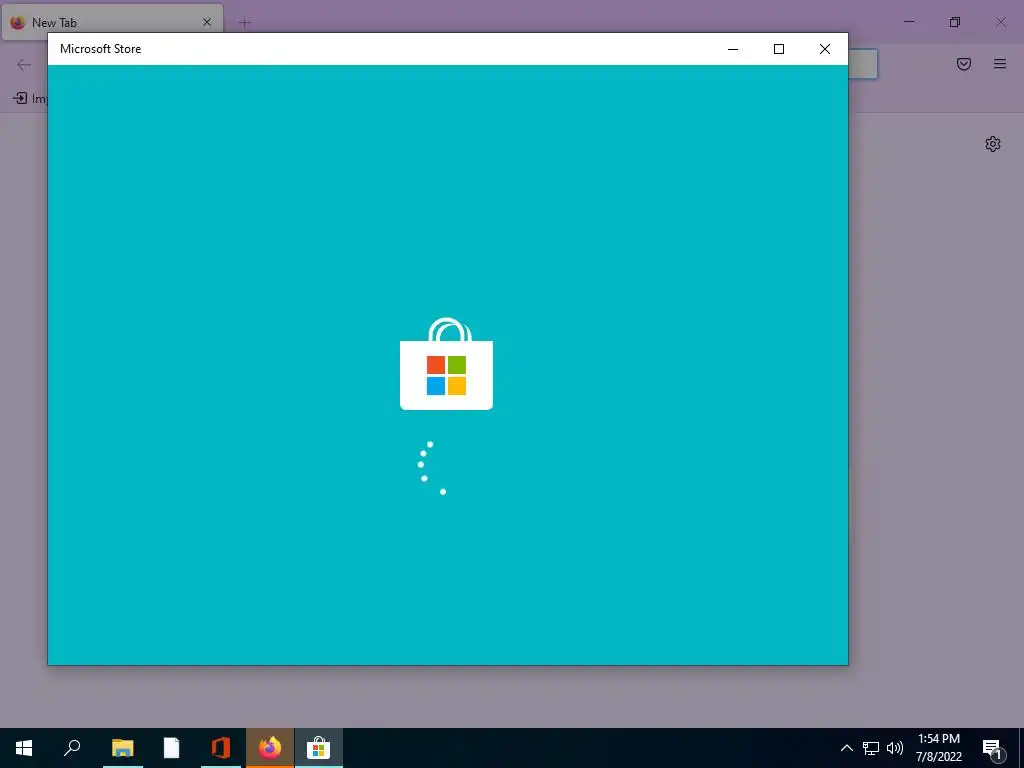Open File Explorer from the taskbar
This screenshot has width=1024, height=768.
(122, 748)
